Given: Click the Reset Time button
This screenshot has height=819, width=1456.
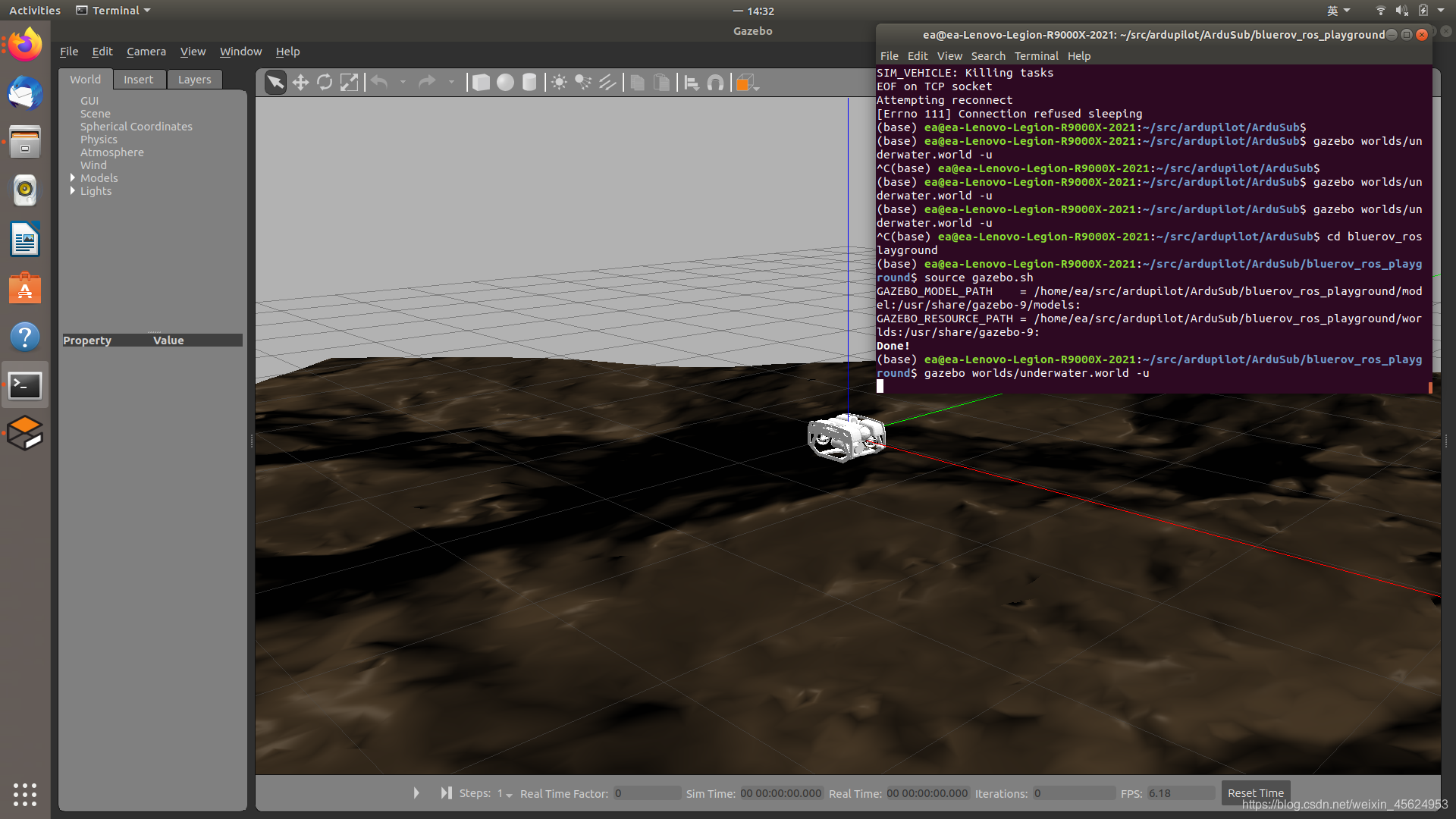Looking at the screenshot, I should [1255, 793].
